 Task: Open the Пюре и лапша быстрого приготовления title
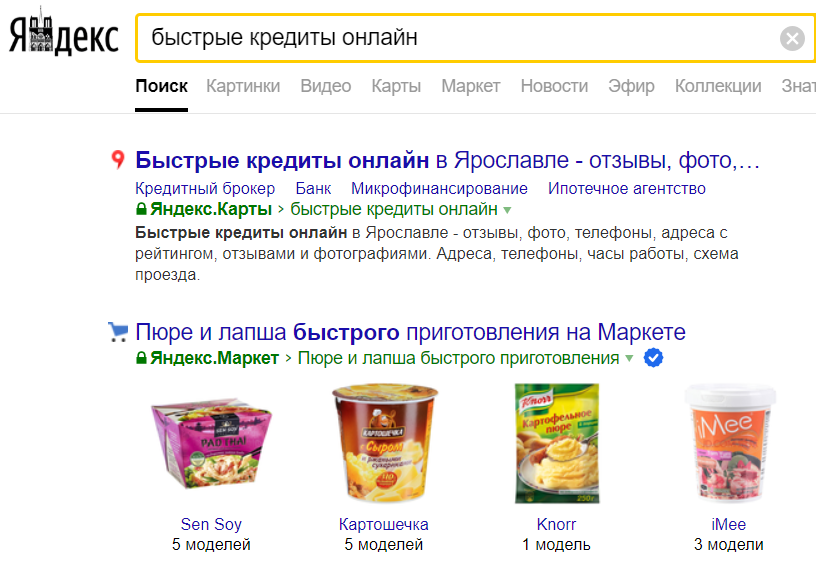(410, 332)
